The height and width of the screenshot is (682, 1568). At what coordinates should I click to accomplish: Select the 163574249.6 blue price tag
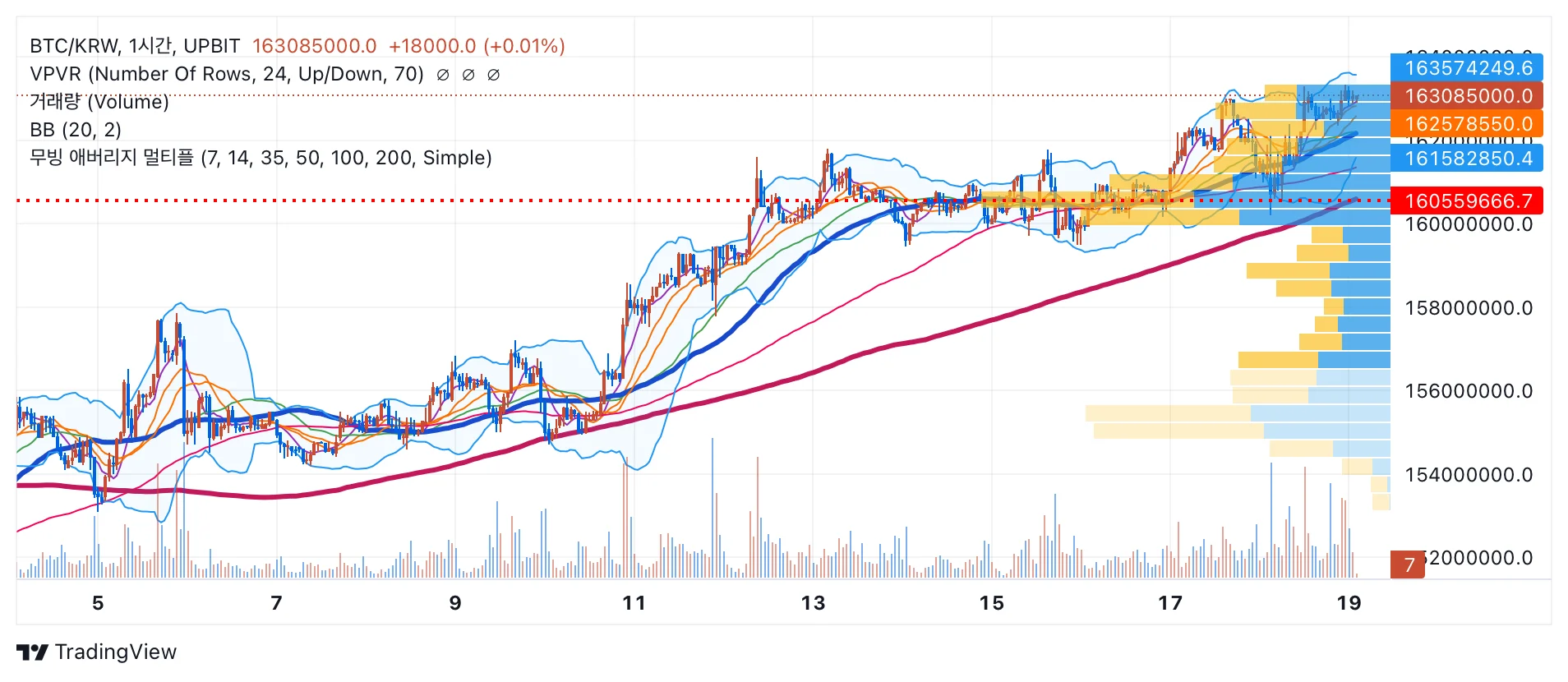[1467, 67]
